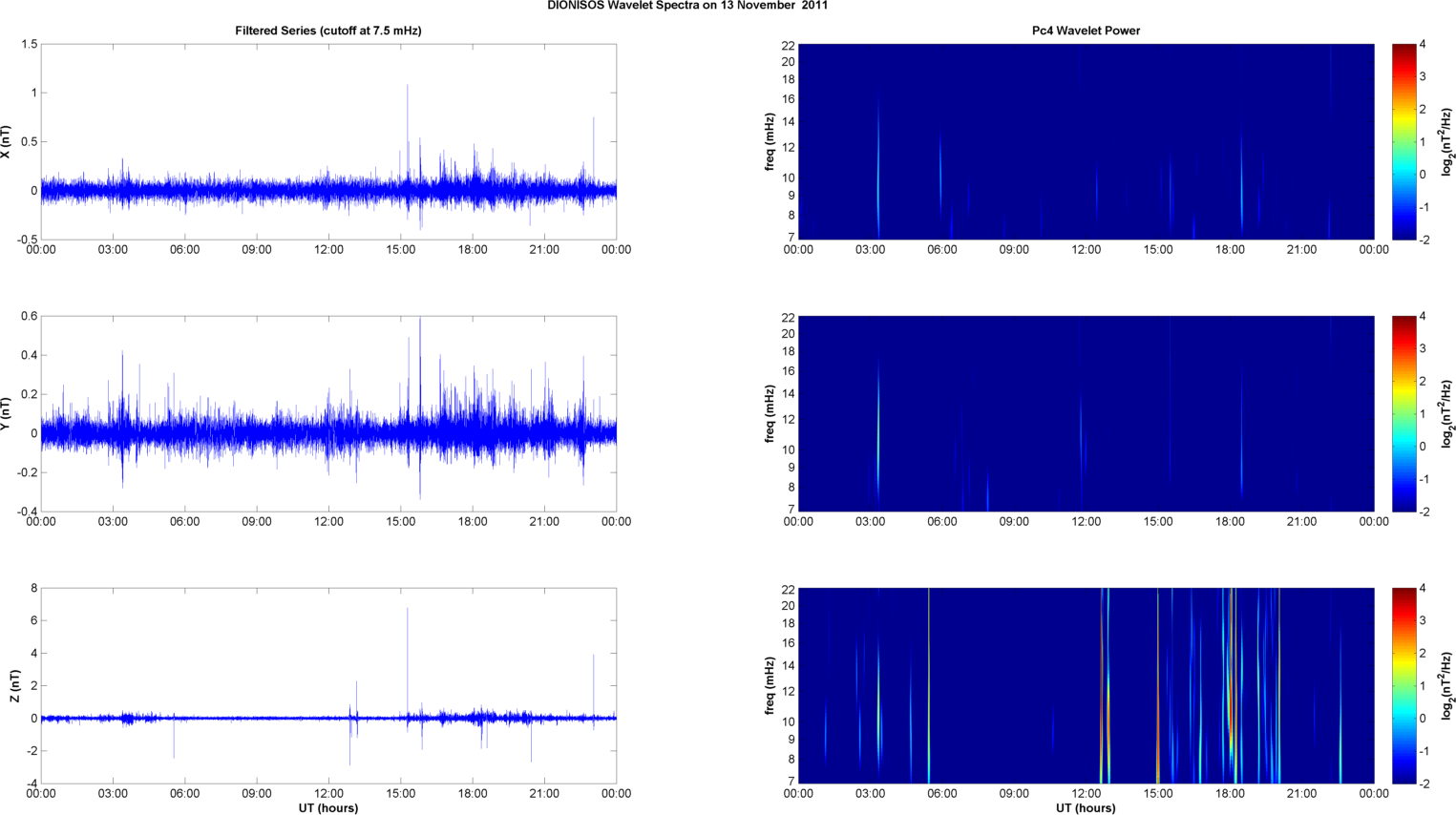Click the colorbar beside the top spectrogram
The image size is (1456, 815).
pyautogui.click(x=1403, y=141)
